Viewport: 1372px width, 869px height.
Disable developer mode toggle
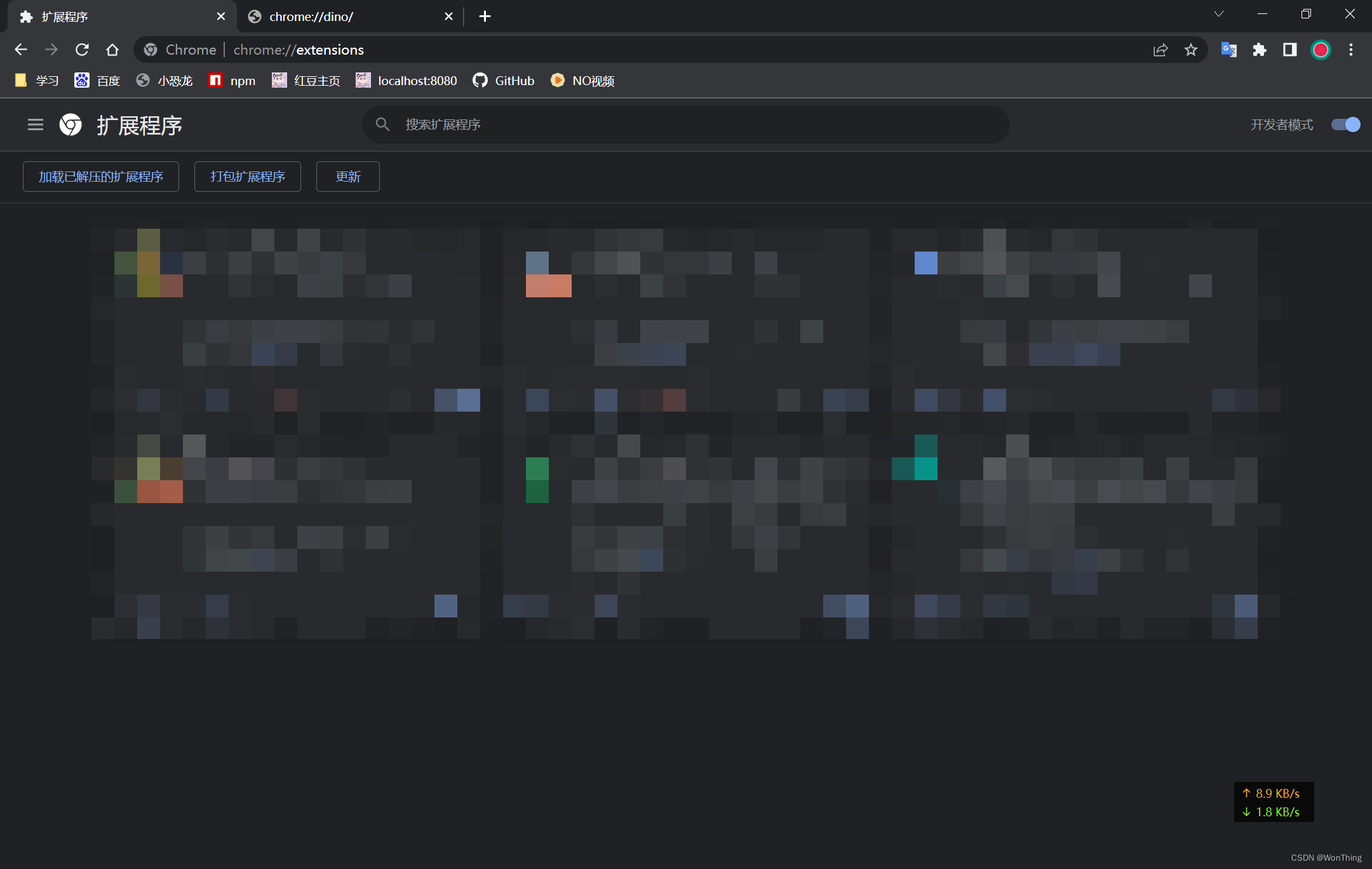(x=1345, y=125)
